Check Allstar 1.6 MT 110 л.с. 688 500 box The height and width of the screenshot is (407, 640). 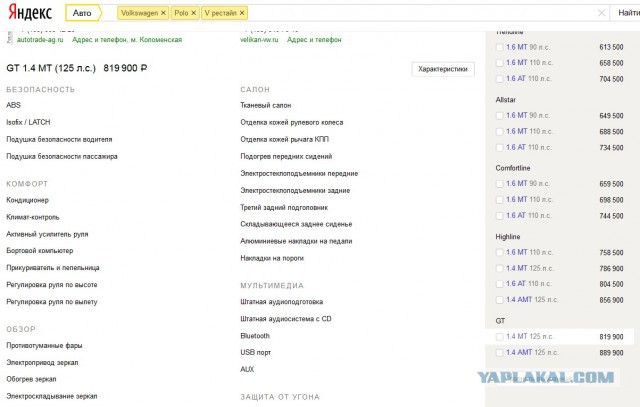point(499,131)
